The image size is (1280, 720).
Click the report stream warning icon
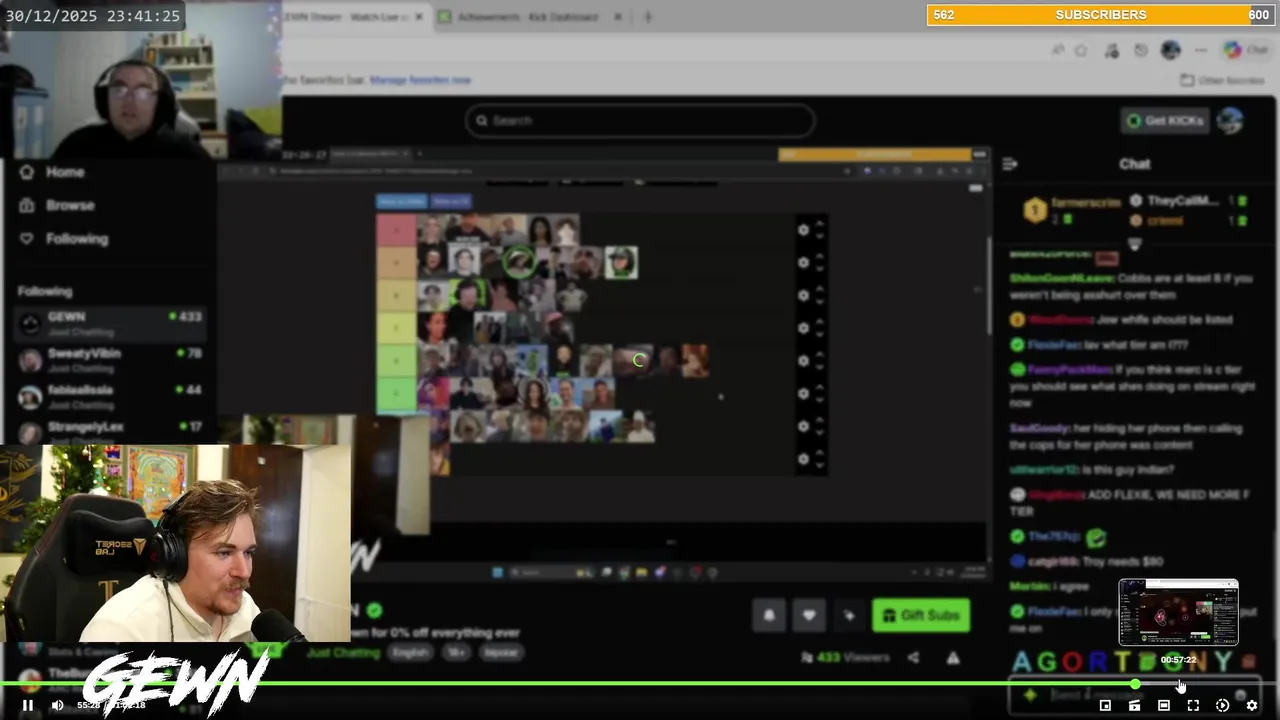click(953, 658)
